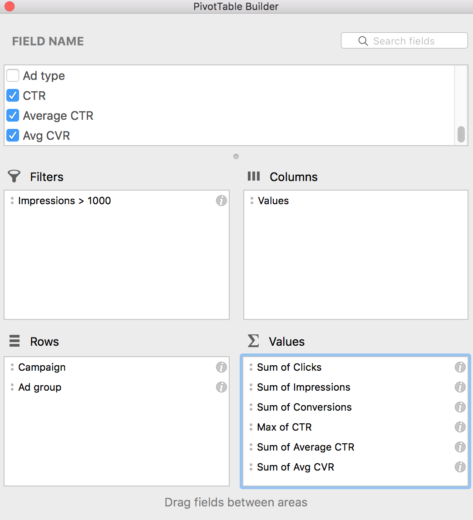This screenshot has height=520, width=473.
Task: Enable the Ad type field checkbox
Action: [13, 76]
